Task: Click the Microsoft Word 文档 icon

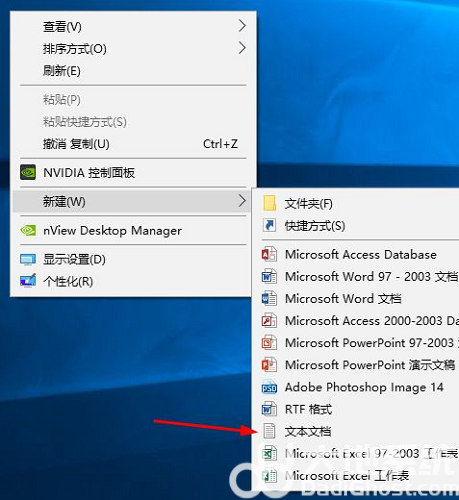Action: 269,299
